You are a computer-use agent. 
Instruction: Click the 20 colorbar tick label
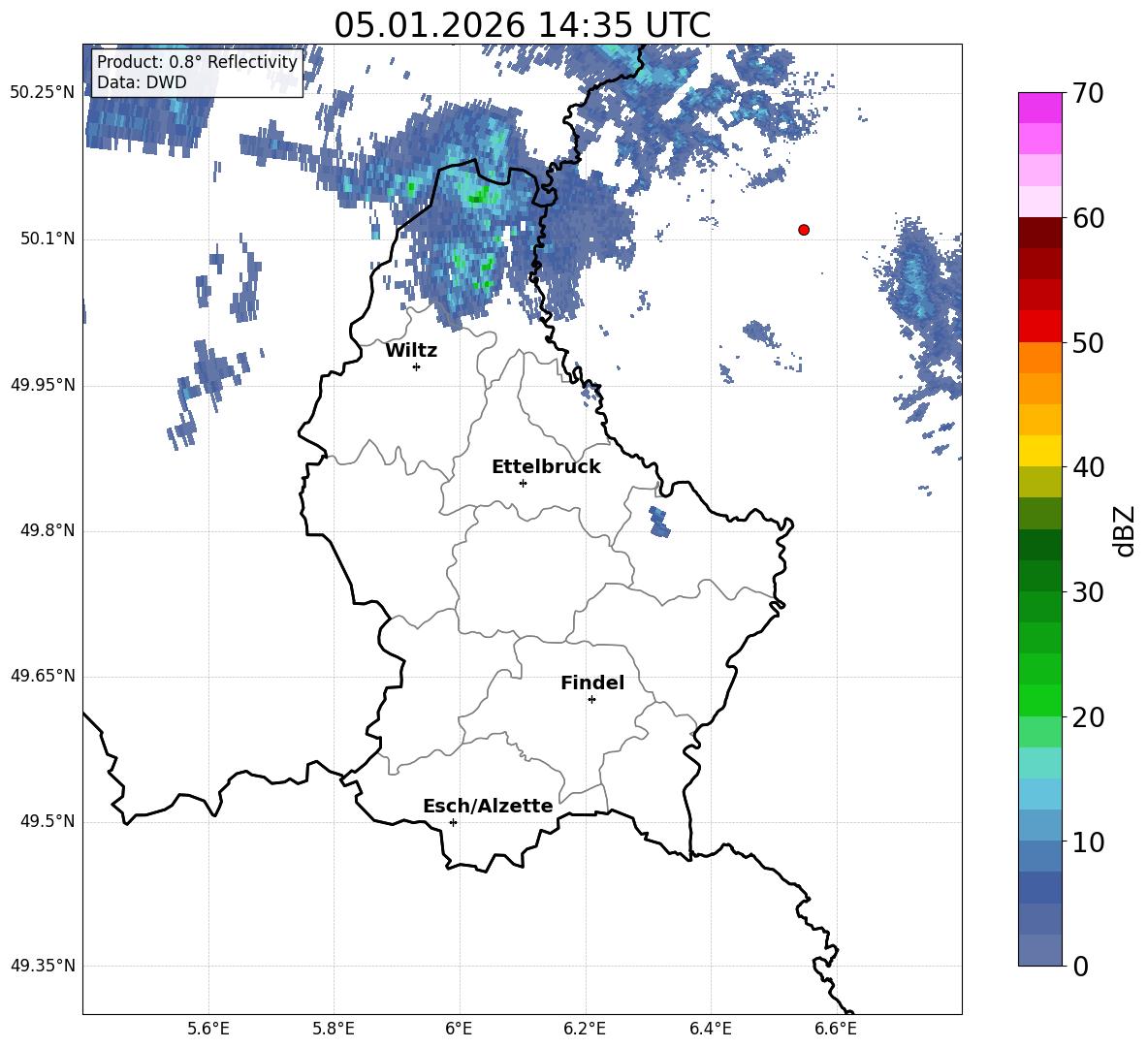[1088, 717]
